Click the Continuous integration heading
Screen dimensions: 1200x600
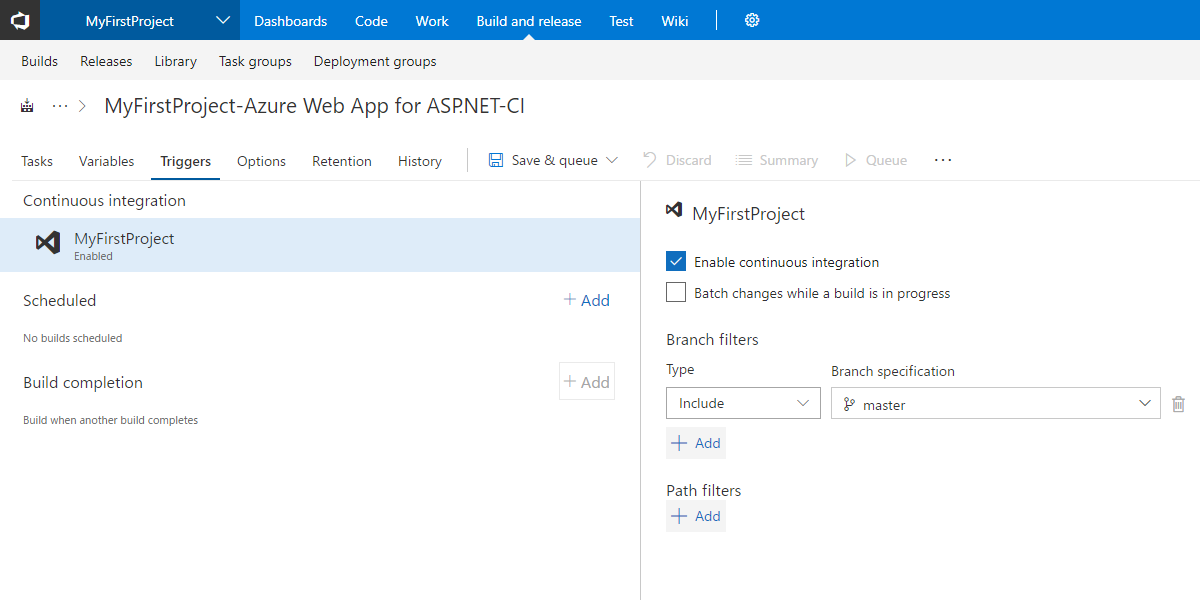pyautogui.click(x=104, y=200)
